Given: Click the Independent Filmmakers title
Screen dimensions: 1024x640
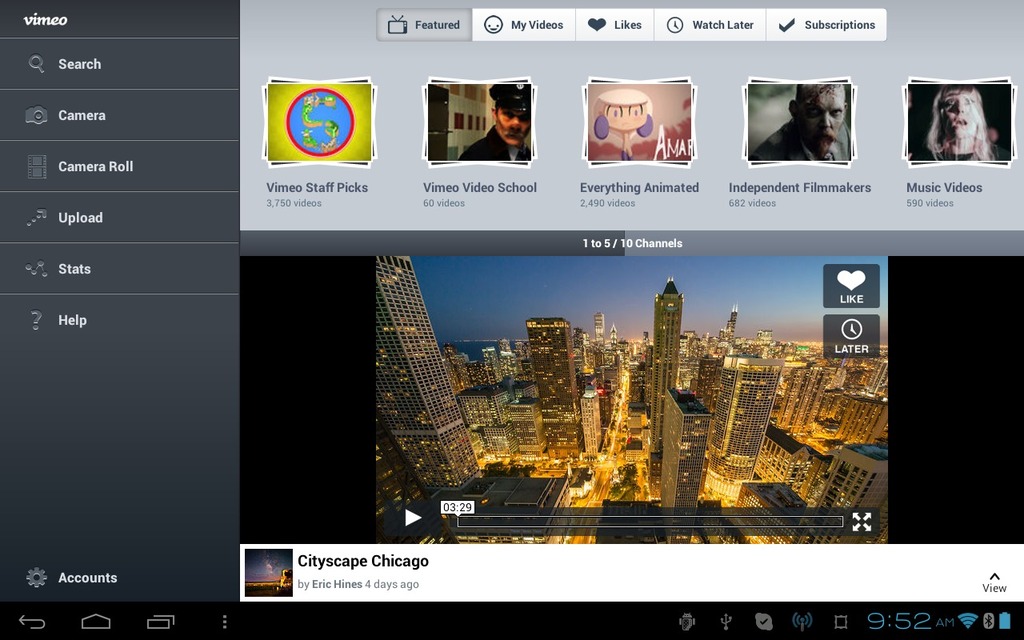Looking at the screenshot, I should [x=800, y=187].
